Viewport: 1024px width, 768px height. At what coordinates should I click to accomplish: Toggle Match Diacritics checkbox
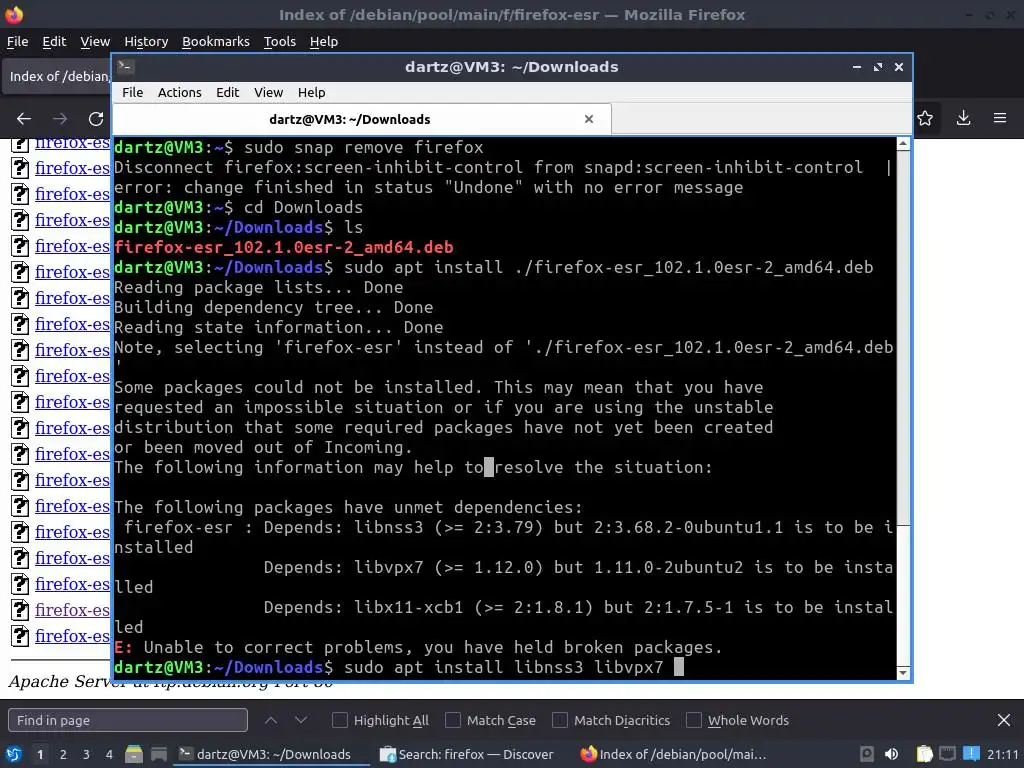pos(560,720)
